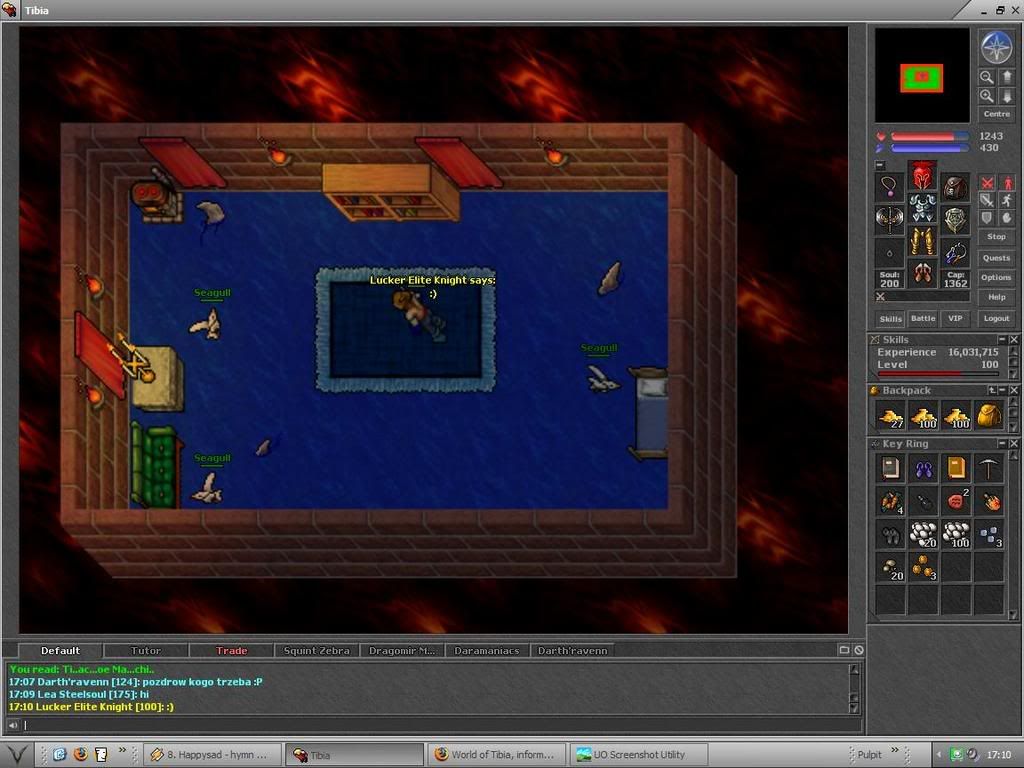Minimize the Skills panel

(1002, 340)
